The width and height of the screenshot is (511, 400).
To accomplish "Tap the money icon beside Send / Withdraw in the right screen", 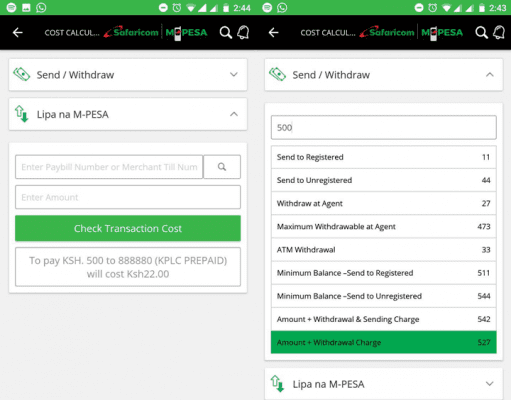I will [277, 74].
